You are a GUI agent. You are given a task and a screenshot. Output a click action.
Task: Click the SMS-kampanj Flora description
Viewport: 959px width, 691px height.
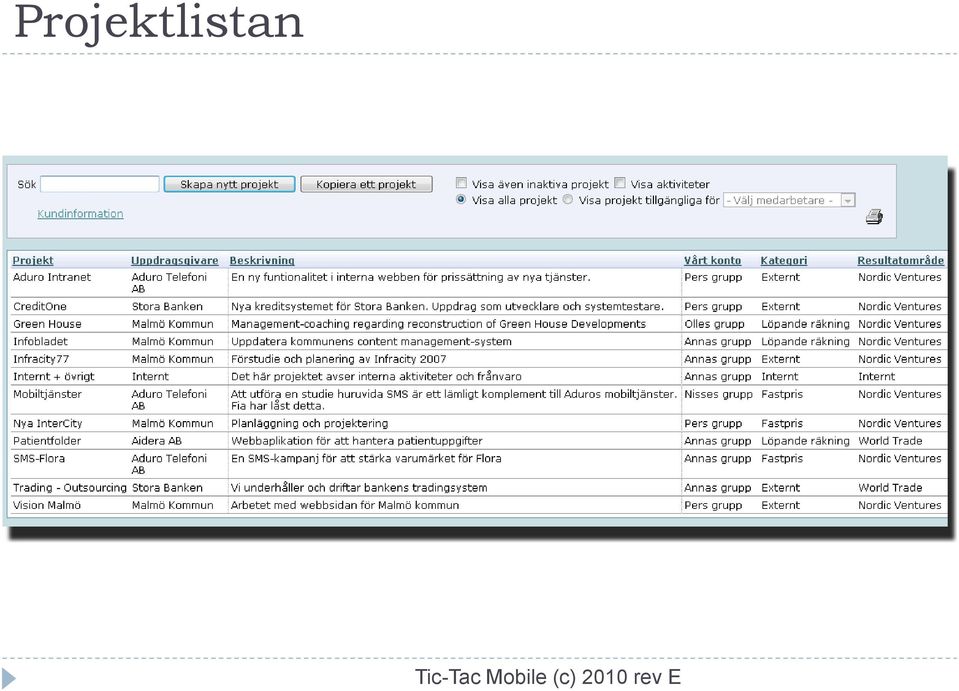coord(366,459)
